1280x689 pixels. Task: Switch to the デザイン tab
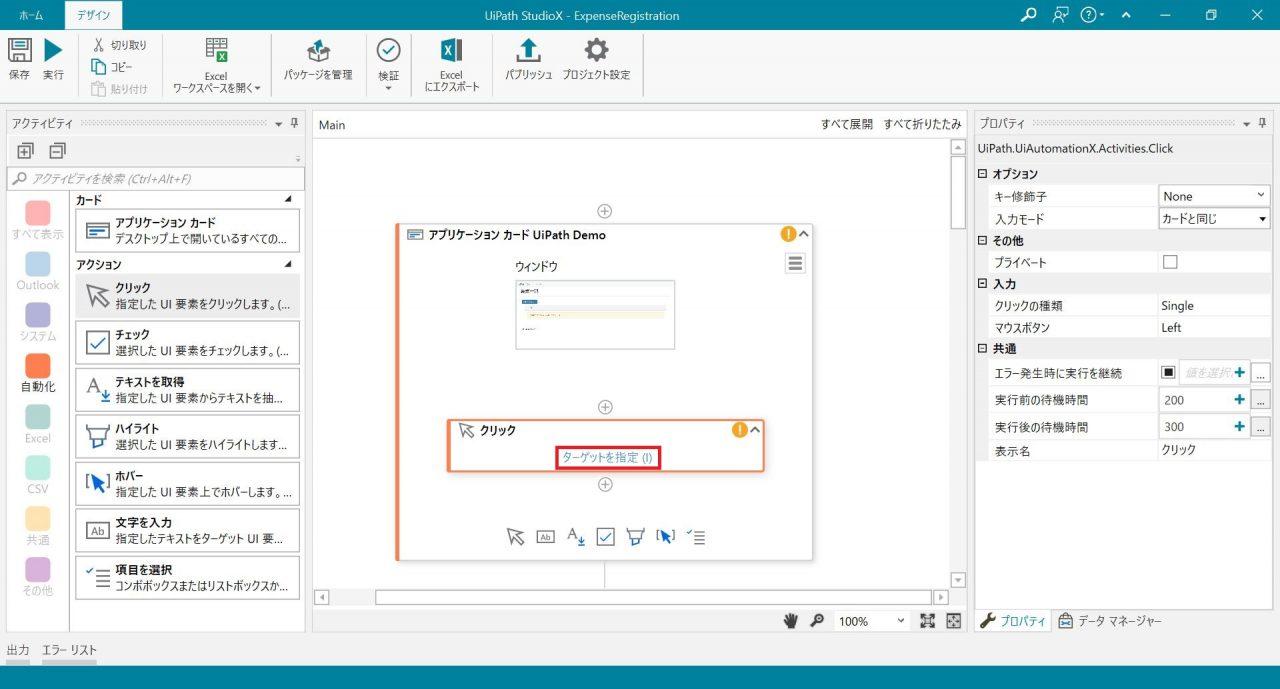click(93, 15)
